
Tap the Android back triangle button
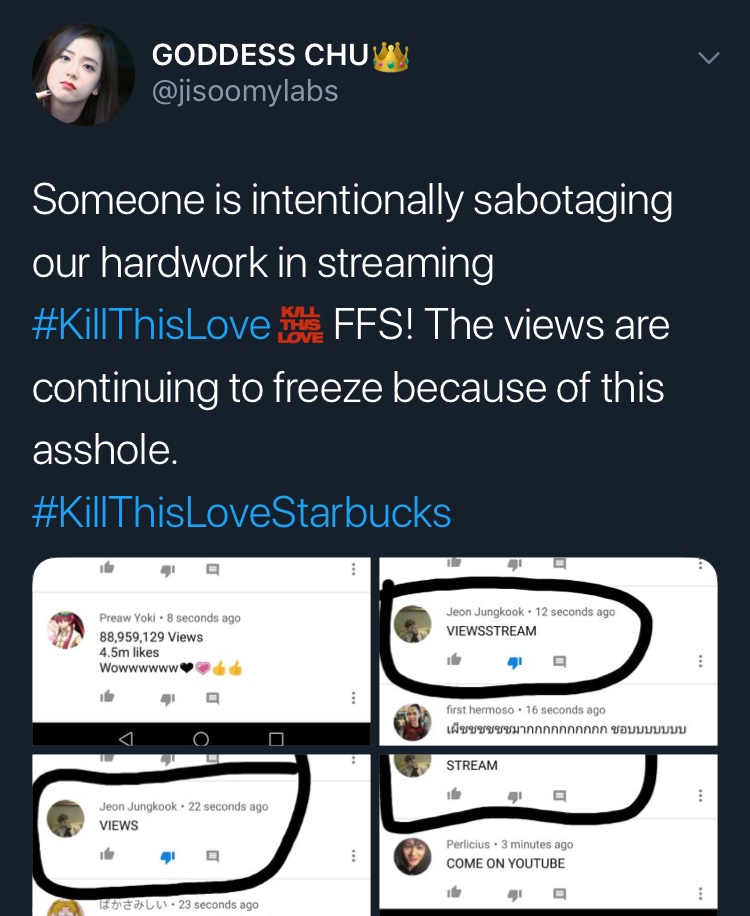[x=125, y=739]
